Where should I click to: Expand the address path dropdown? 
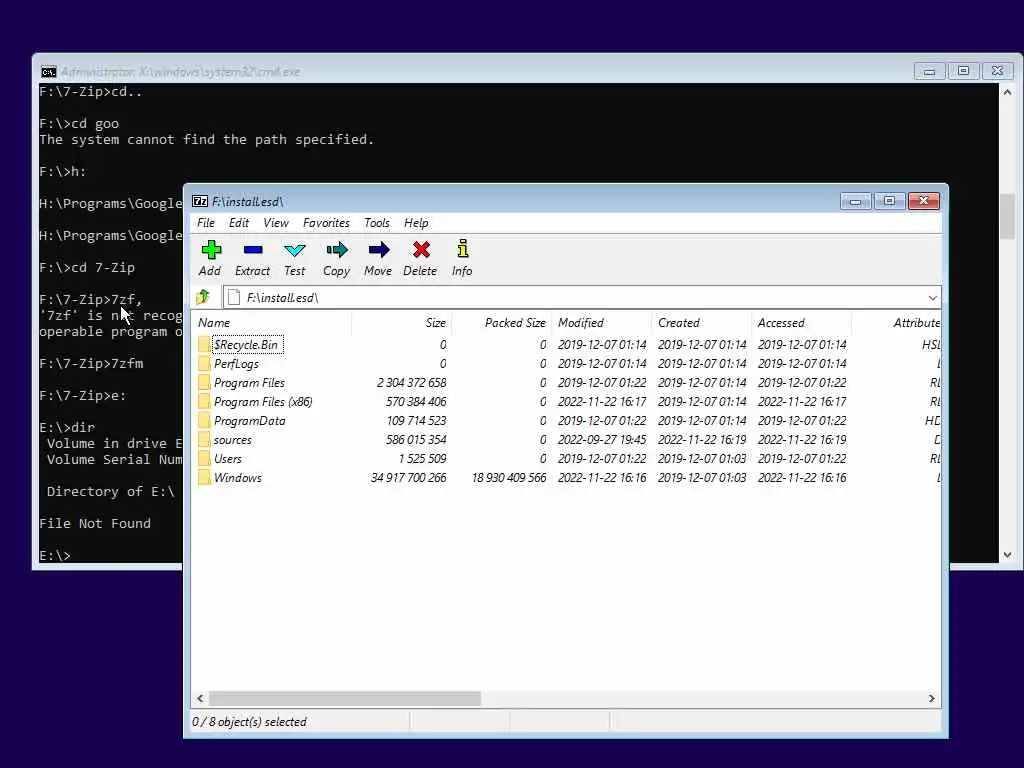932,298
